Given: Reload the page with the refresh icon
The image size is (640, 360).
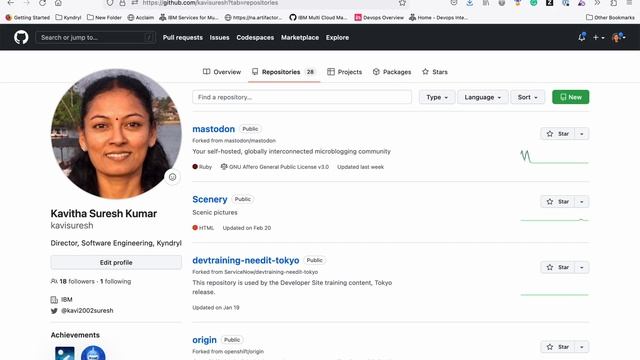Looking at the screenshot, I should coord(42,3).
